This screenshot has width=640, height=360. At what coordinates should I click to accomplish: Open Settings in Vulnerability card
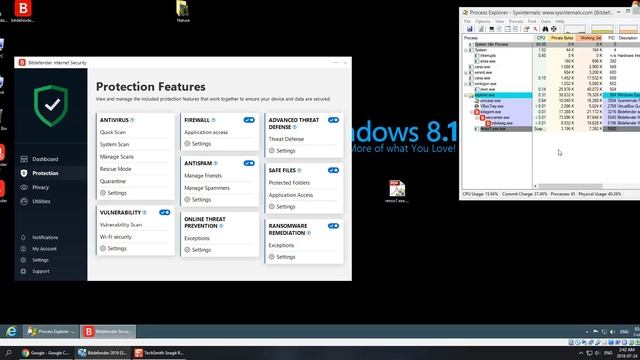pyautogui.click(x=113, y=248)
